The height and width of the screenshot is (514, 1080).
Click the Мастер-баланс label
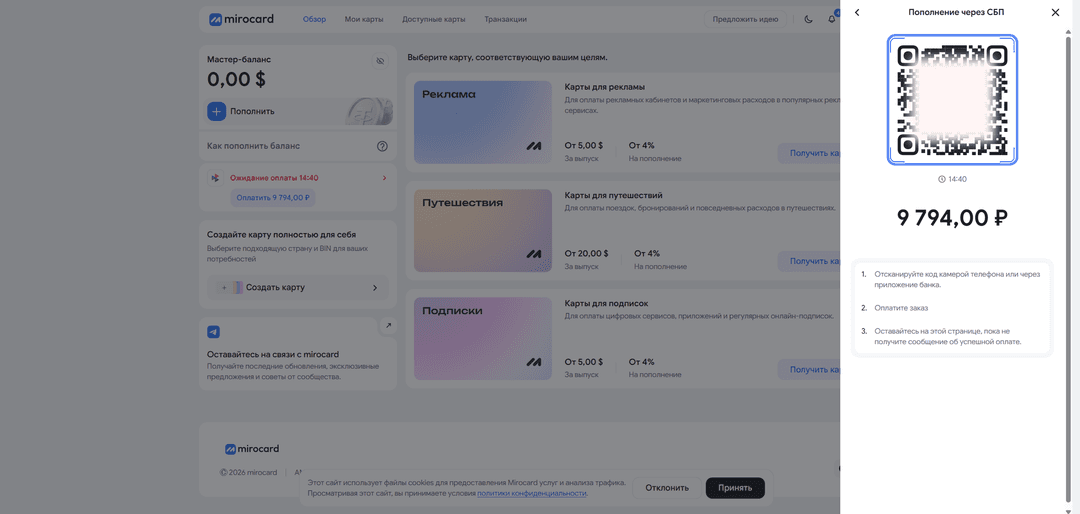(x=239, y=60)
